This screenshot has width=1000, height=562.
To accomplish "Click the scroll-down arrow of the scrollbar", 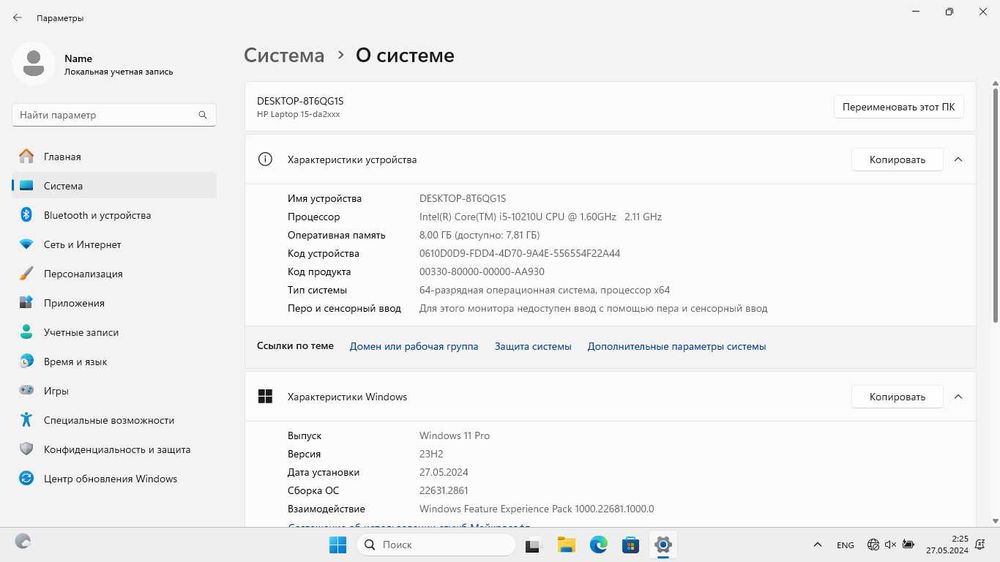I will click(995, 521).
